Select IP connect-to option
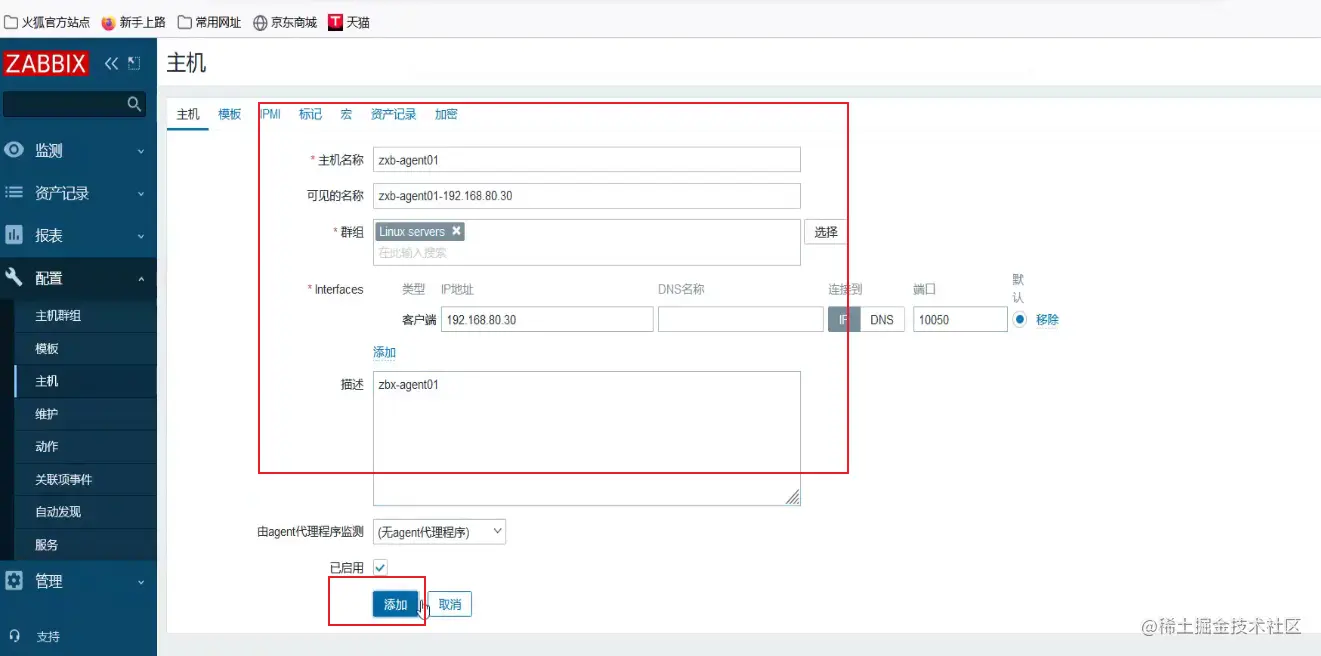The width and height of the screenshot is (1321, 656). point(843,319)
